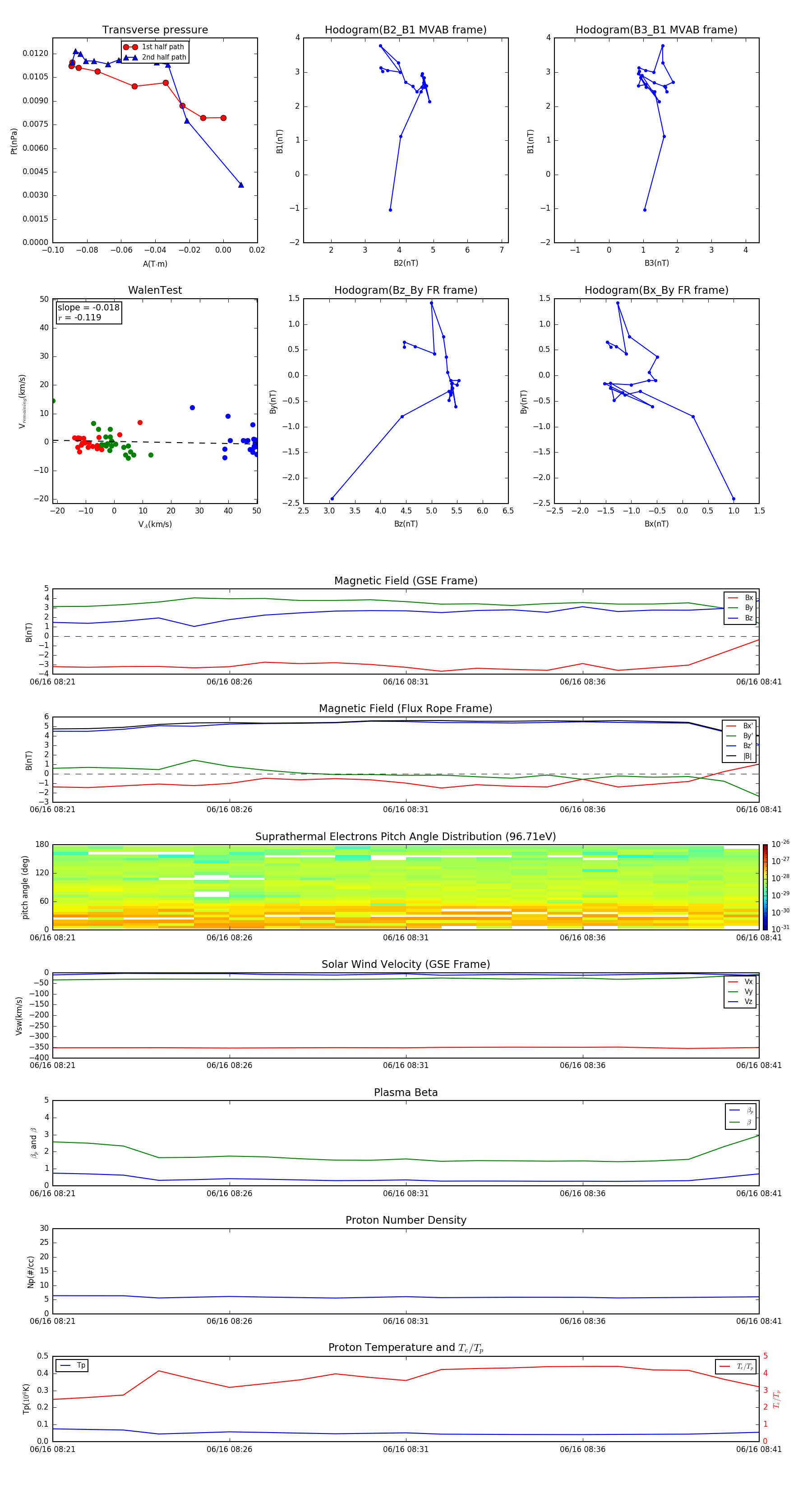Click the 'Hodogram(Bx_By FR frame)' title
812x1489 pixels.
pos(656,290)
